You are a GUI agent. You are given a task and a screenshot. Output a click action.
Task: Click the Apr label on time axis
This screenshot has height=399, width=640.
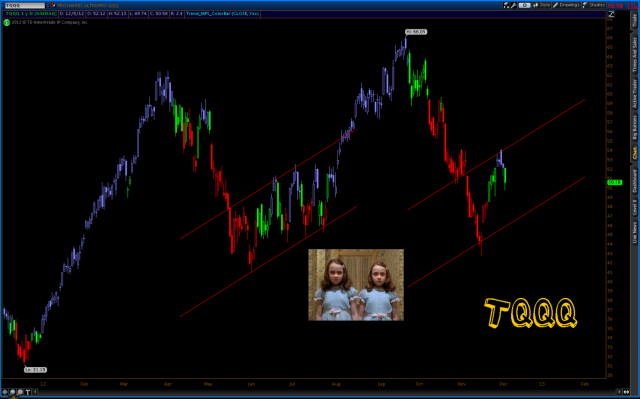[x=168, y=384]
